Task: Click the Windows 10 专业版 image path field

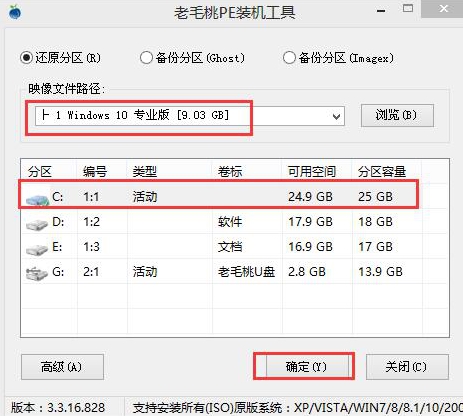Action: pos(190,116)
